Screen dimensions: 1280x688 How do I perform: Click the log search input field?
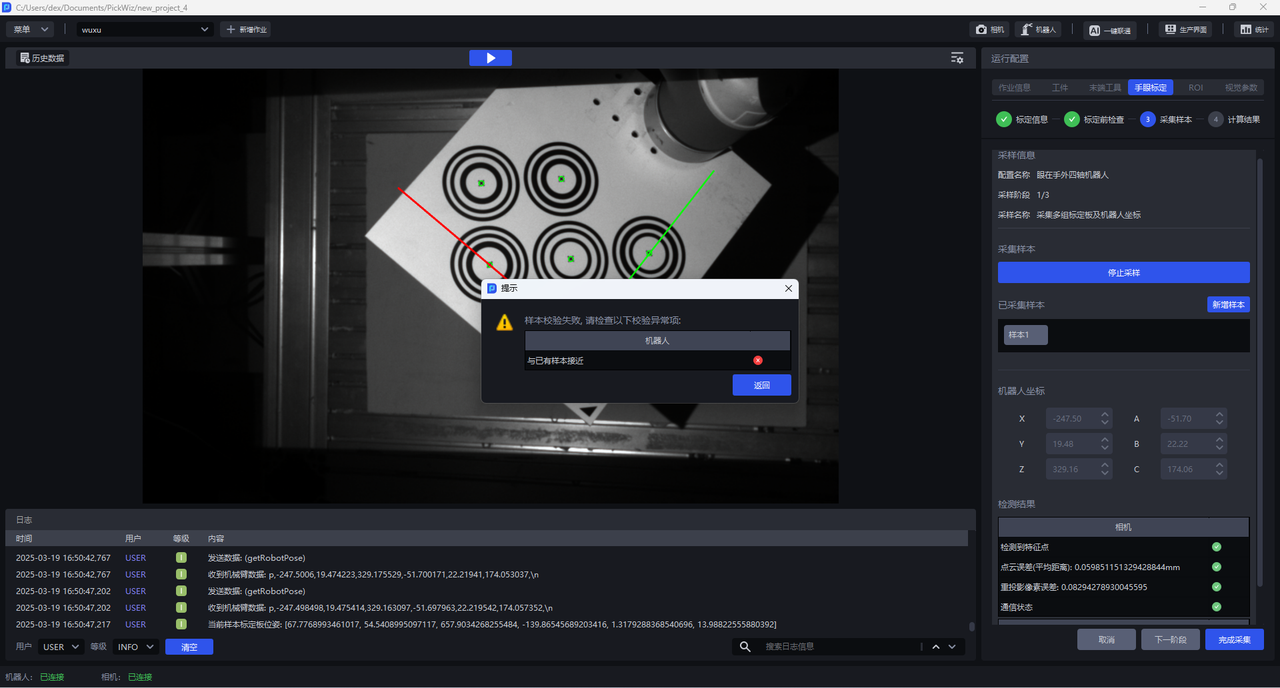[x=838, y=647]
